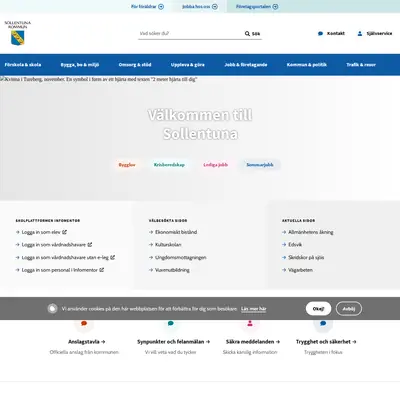The image size is (400, 400).
Task: Open the Jobb & företagande menu
Action: [x=246, y=65]
